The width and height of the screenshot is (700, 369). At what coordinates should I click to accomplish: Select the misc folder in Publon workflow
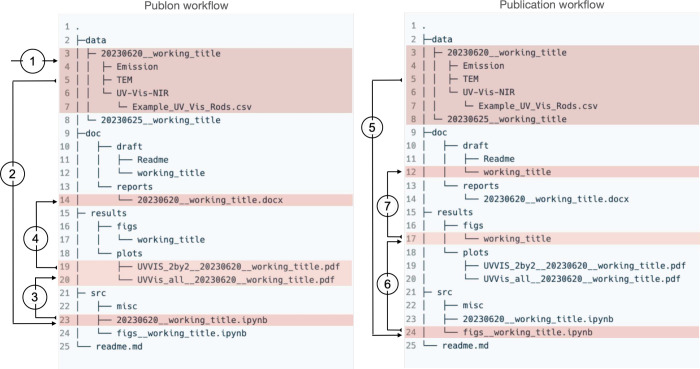[127, 307]
